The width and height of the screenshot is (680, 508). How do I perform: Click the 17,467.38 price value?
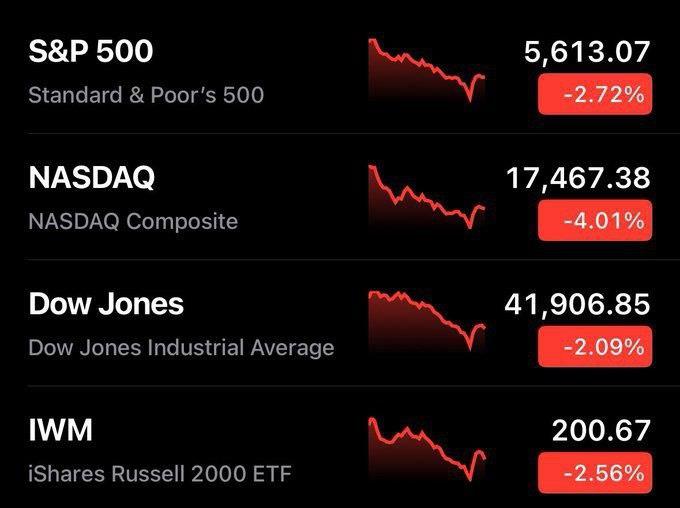coord(579,178)
